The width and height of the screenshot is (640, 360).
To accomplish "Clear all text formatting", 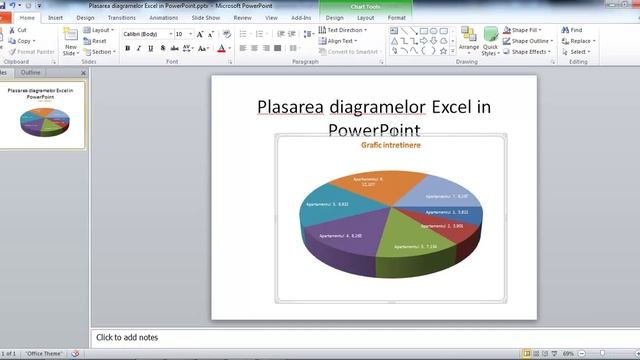I will [227, 34].
